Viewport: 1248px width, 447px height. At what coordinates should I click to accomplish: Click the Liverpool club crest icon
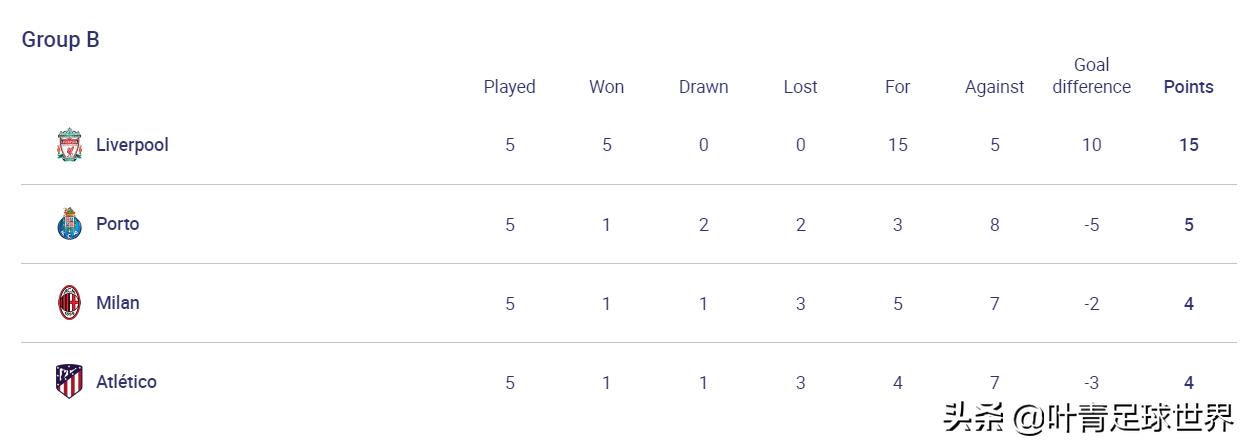point(69,145)
